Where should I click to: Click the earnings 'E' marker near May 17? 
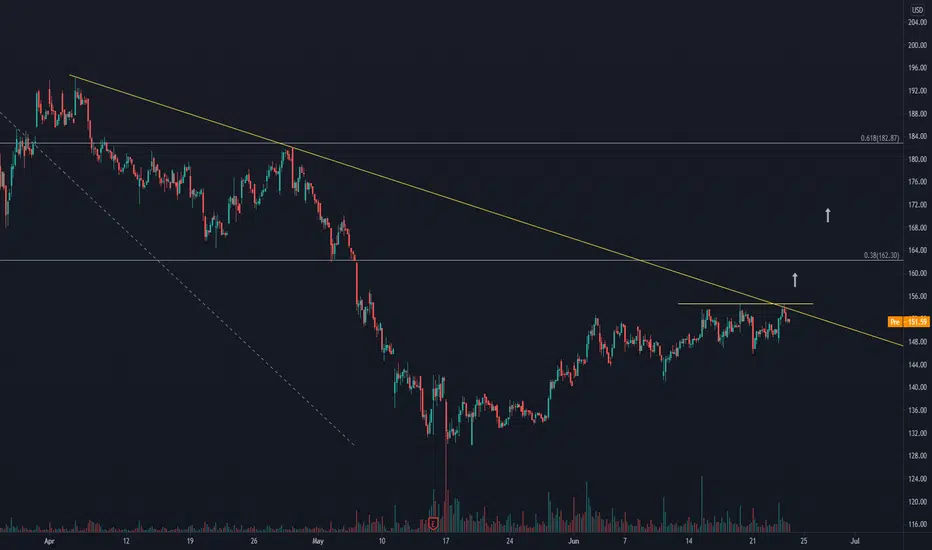pos(433,524)
